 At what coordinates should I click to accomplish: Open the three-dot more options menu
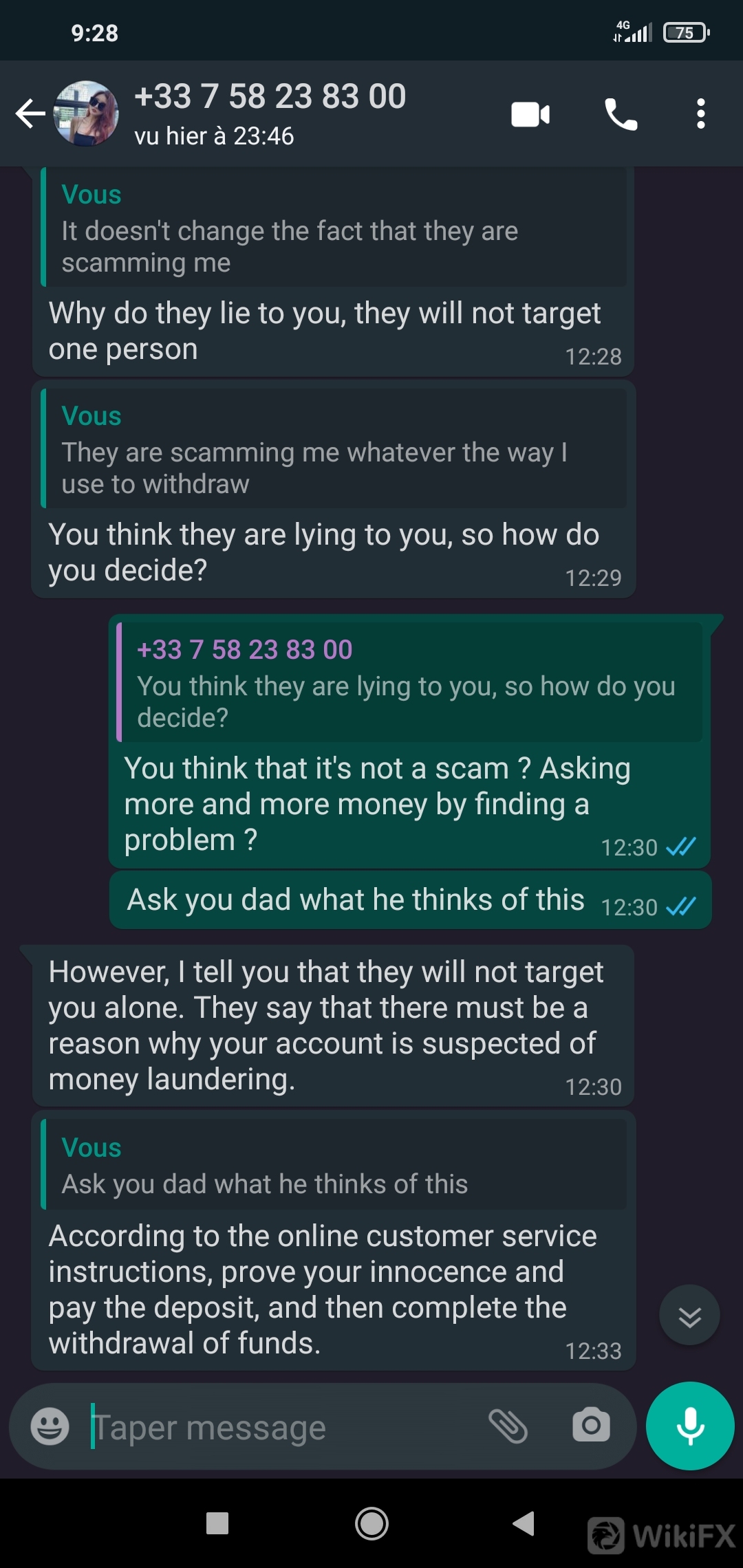click(700, 114)
